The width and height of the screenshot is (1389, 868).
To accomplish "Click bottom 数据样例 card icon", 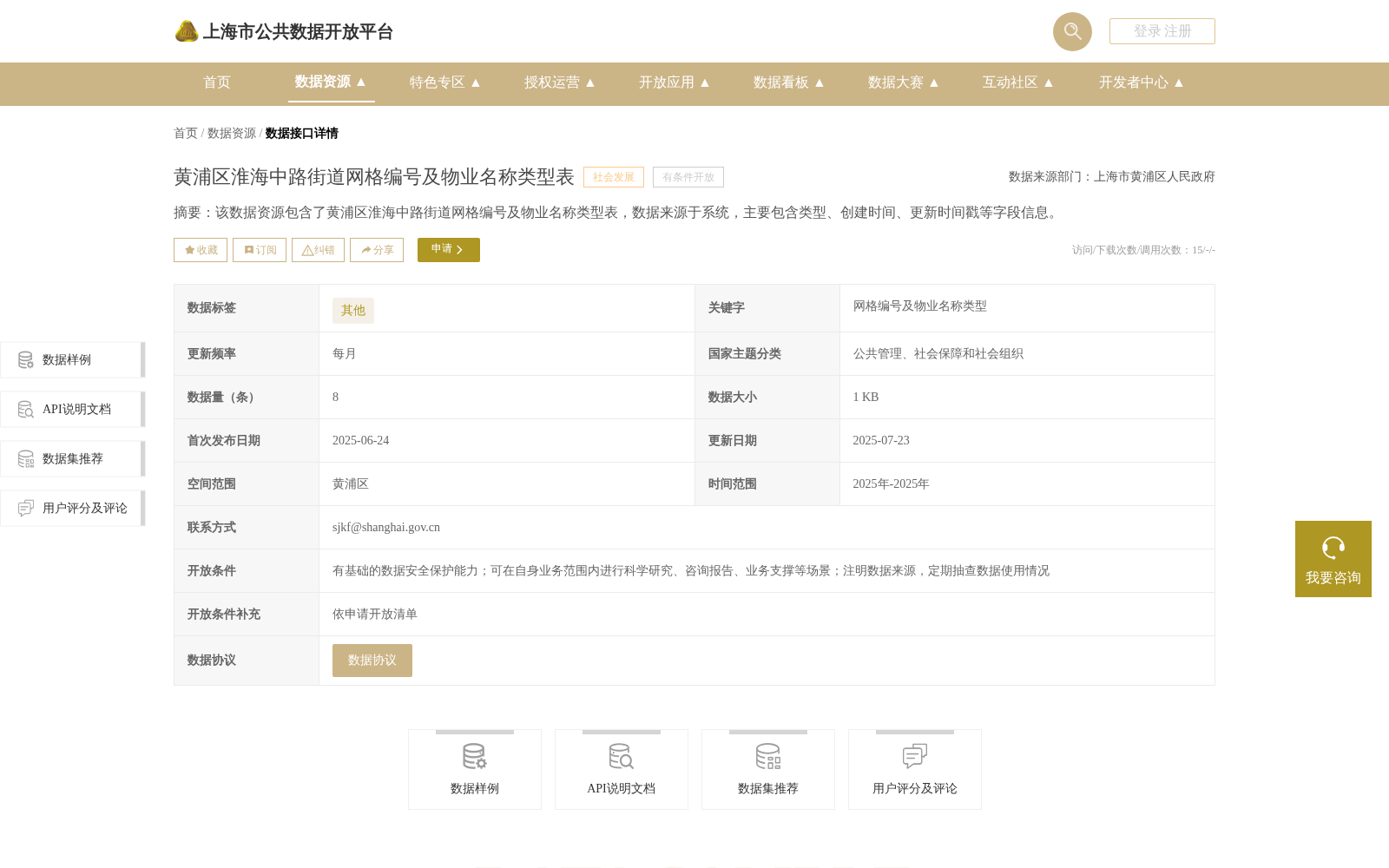I will pyautogui.click(x=474, y=756).
